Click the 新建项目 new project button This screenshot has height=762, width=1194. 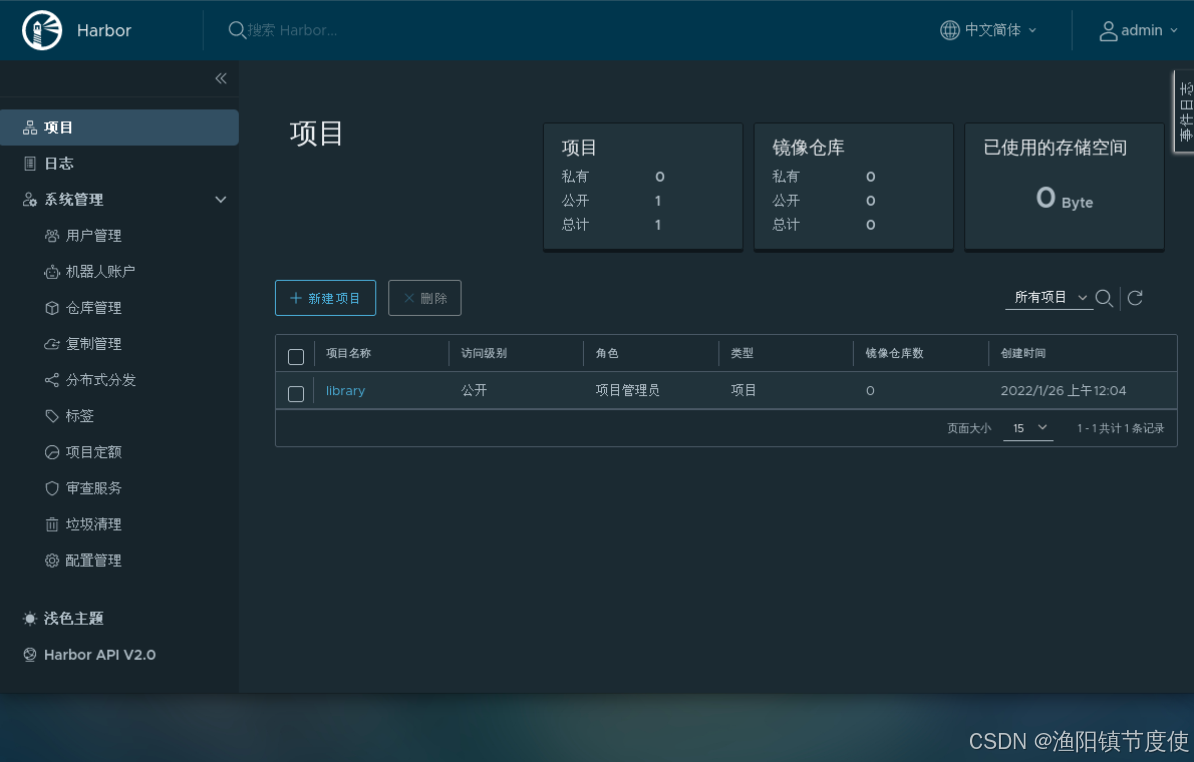point(325,297)
